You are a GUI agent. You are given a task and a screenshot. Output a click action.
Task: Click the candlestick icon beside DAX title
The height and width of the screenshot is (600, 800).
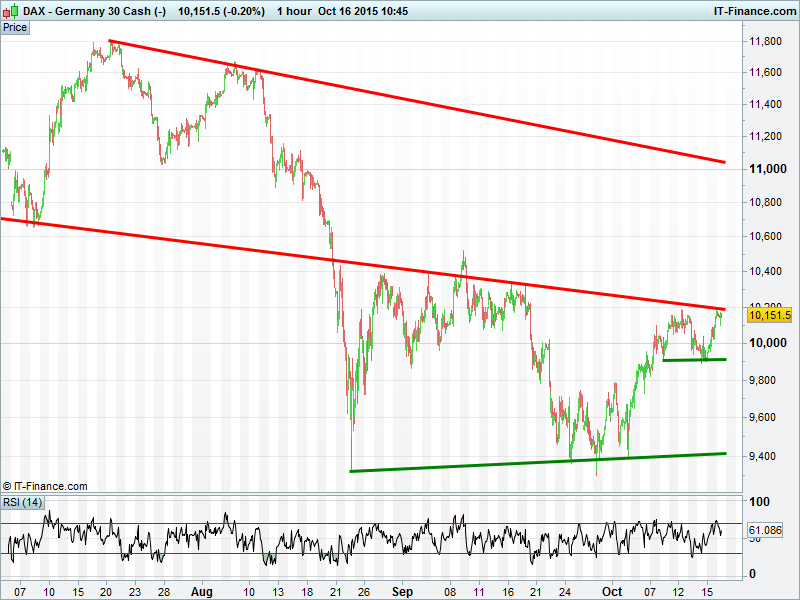(x=11, y=10)
